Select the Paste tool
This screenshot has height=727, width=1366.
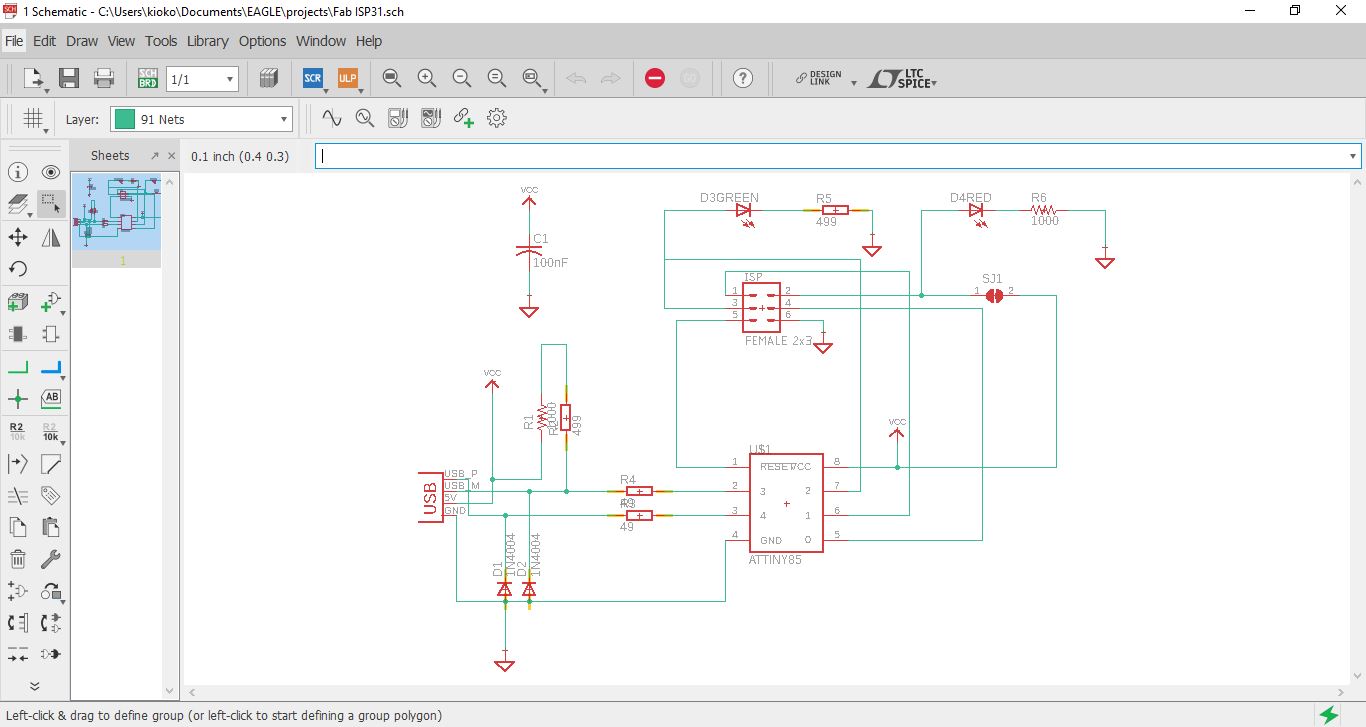[51, 527]
